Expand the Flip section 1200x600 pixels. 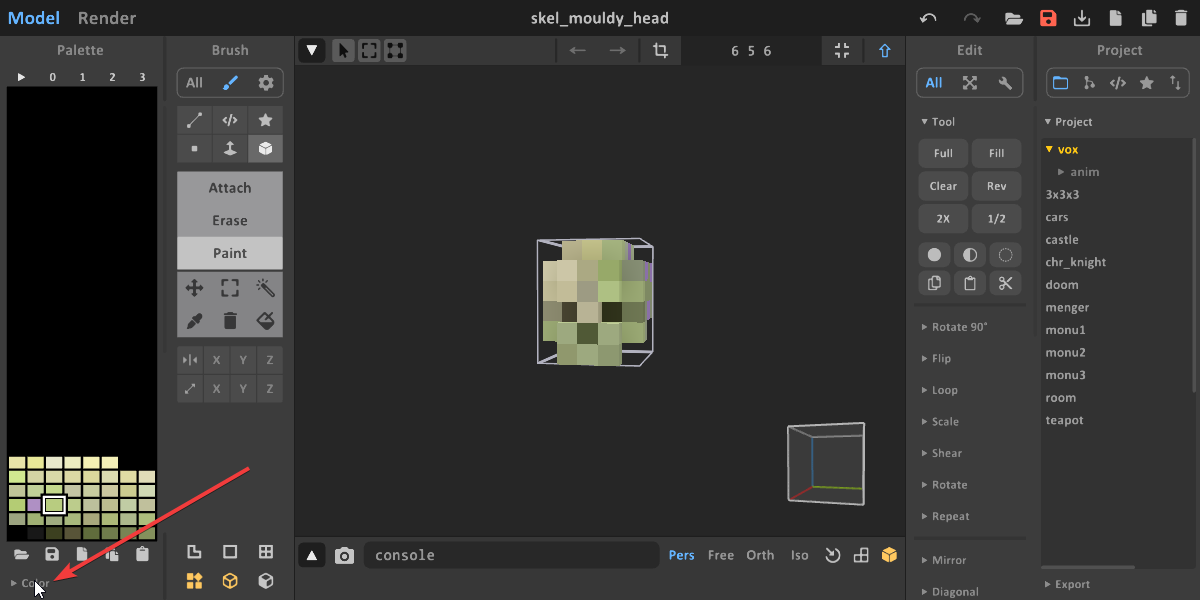pos(935,358)
